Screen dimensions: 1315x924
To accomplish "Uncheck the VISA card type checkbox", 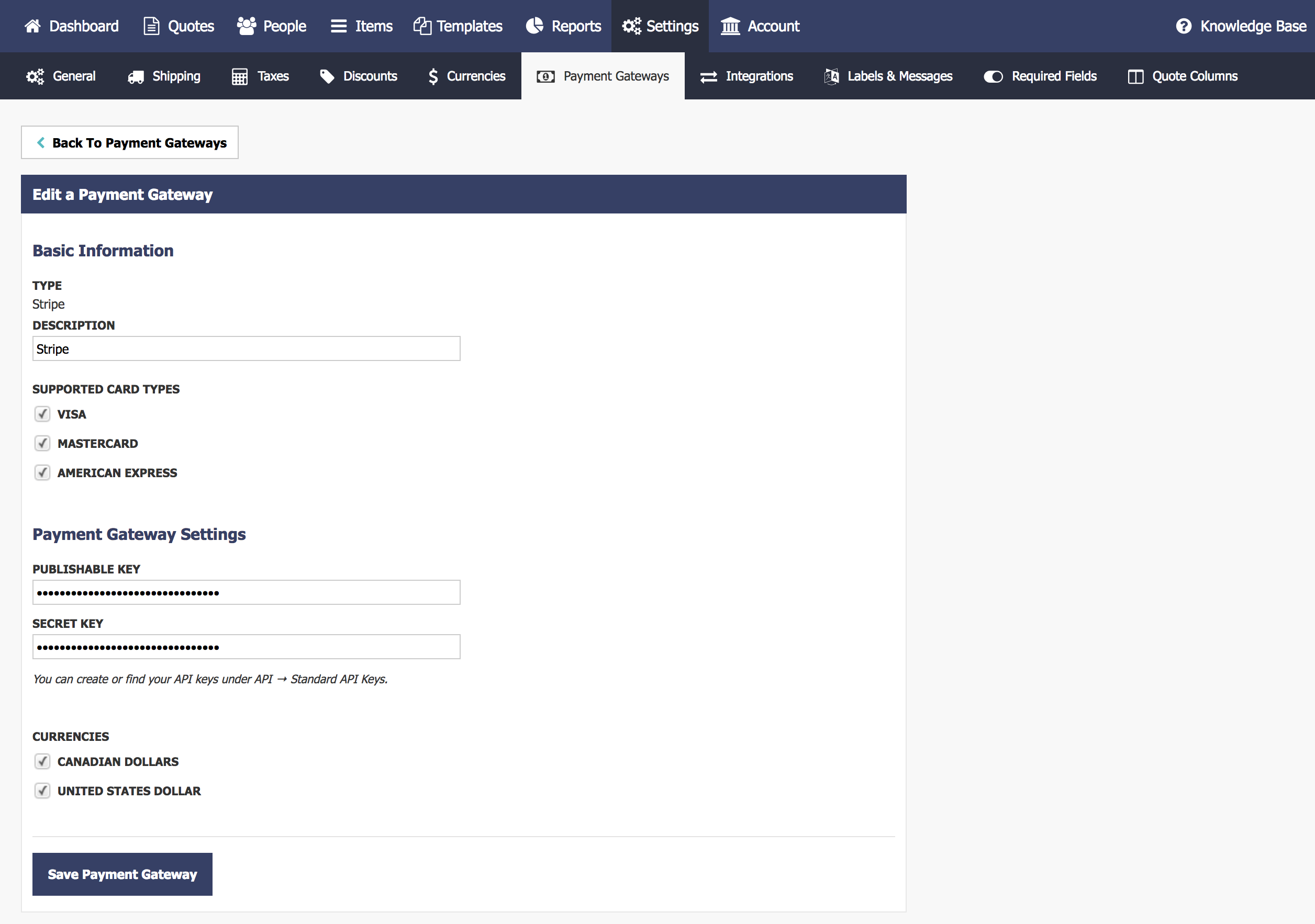I will 42,414.
